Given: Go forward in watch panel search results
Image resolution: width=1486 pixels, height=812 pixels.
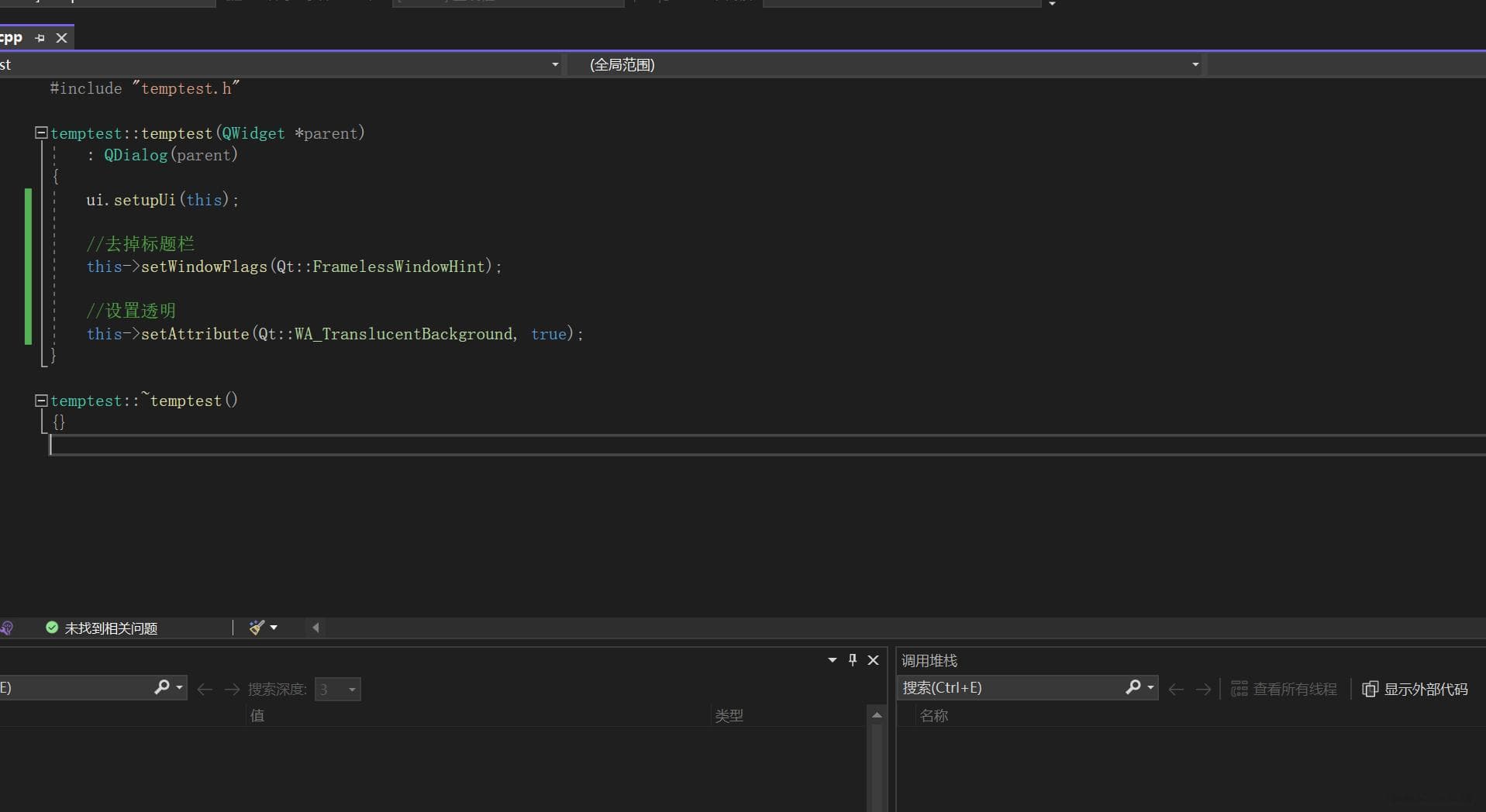Looking at the screenshot, I should coord(232,689).
